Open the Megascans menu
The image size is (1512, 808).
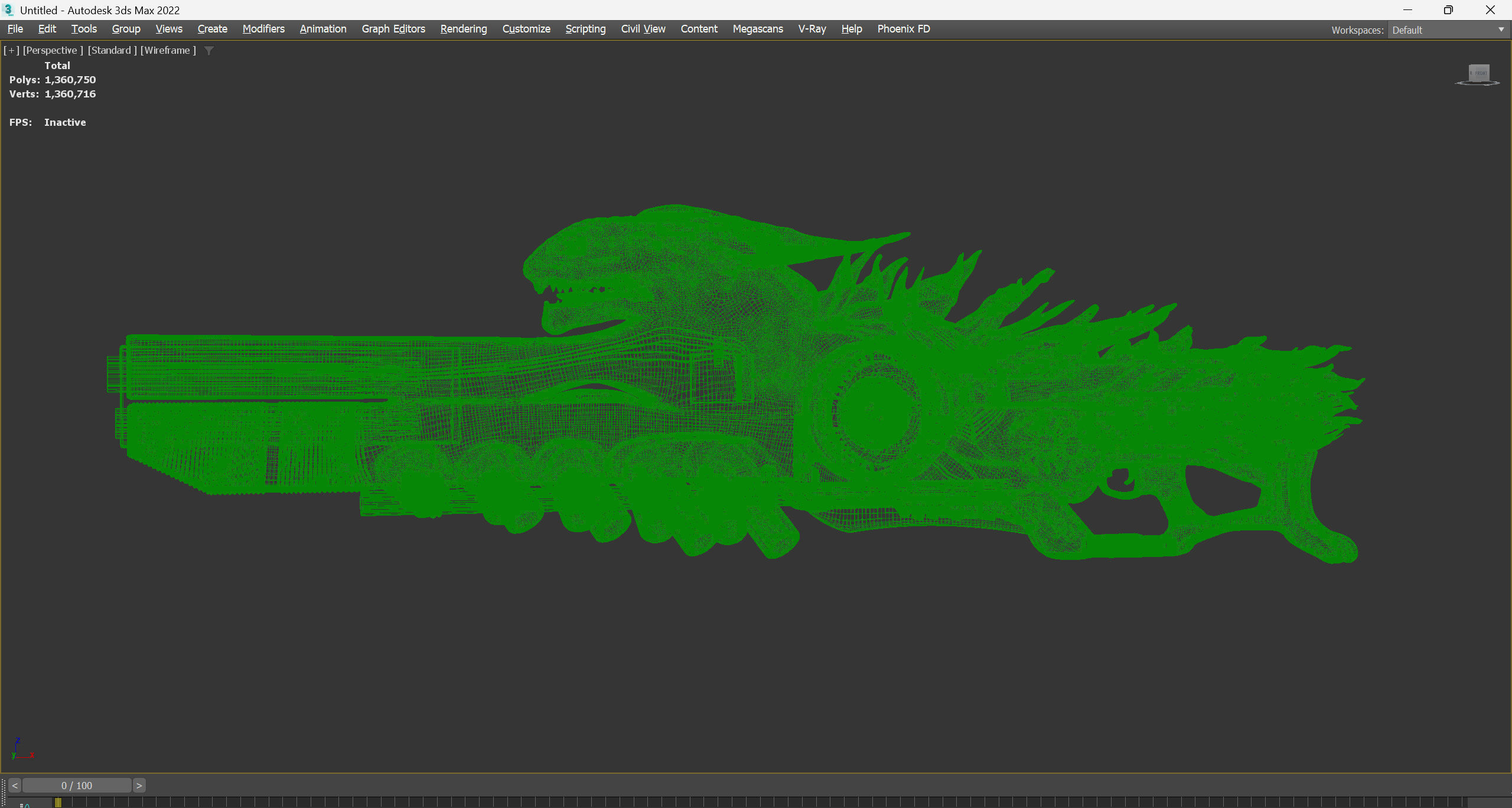click(x=758, y=29)
